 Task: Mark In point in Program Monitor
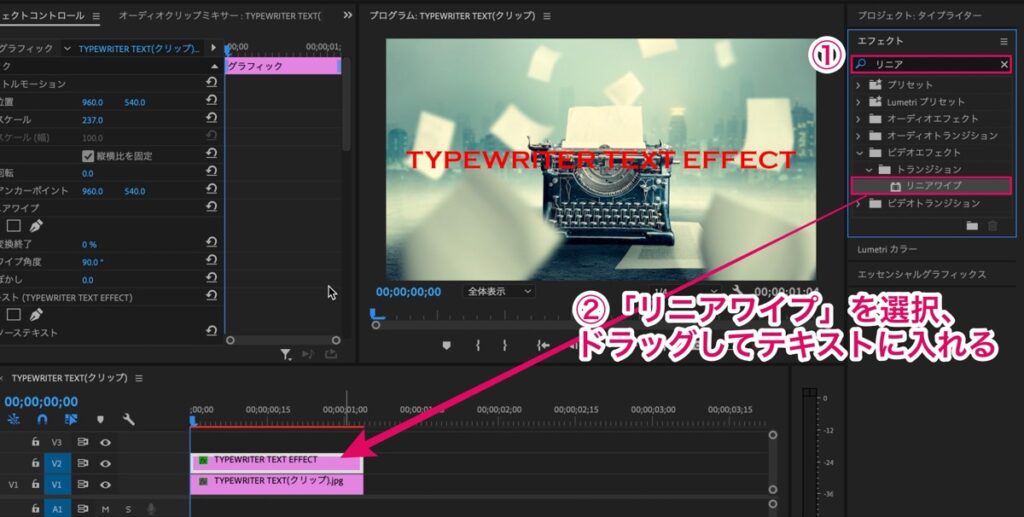[478, 345]
